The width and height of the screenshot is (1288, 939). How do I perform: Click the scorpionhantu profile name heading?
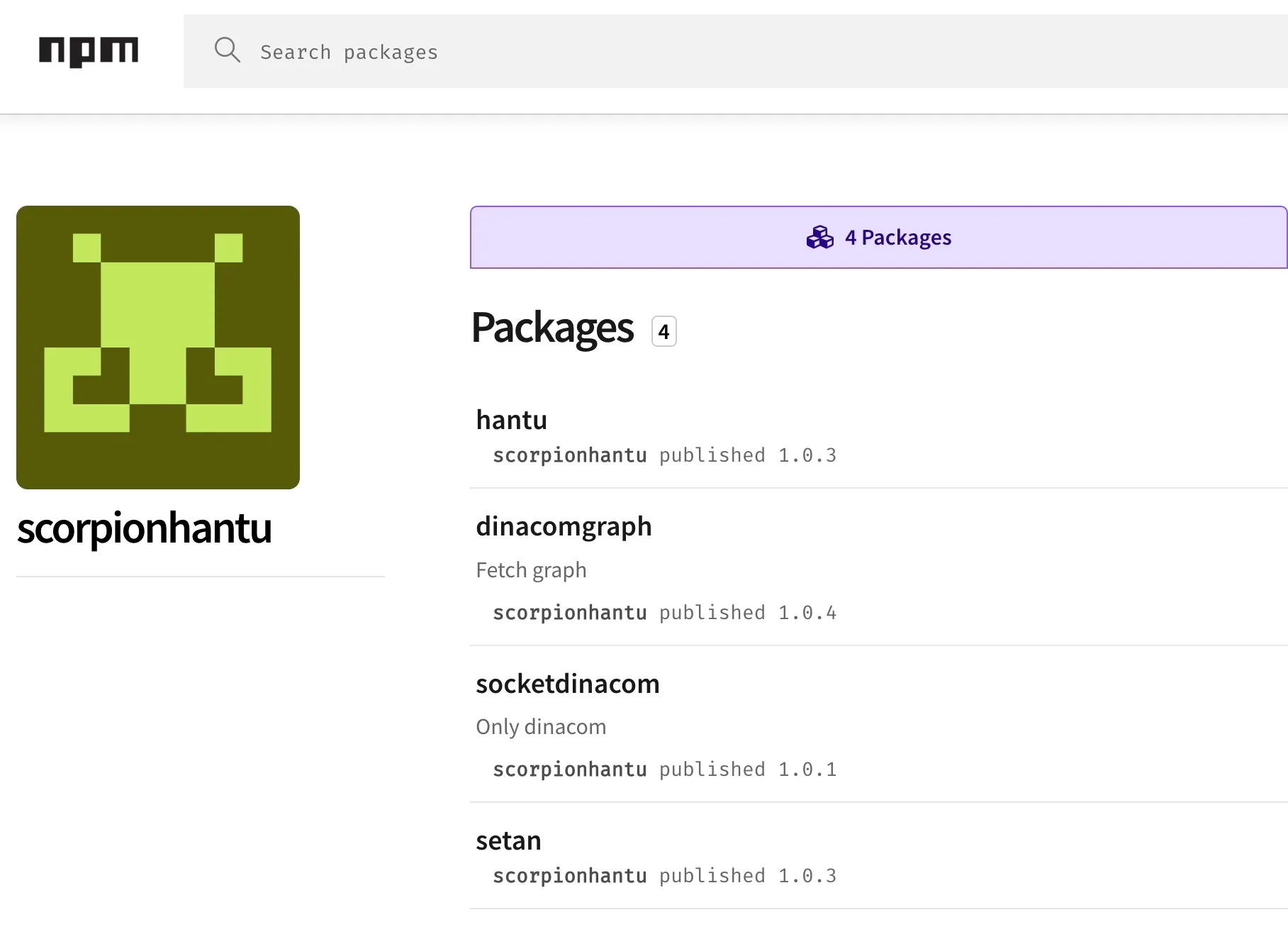click(145, 528)
